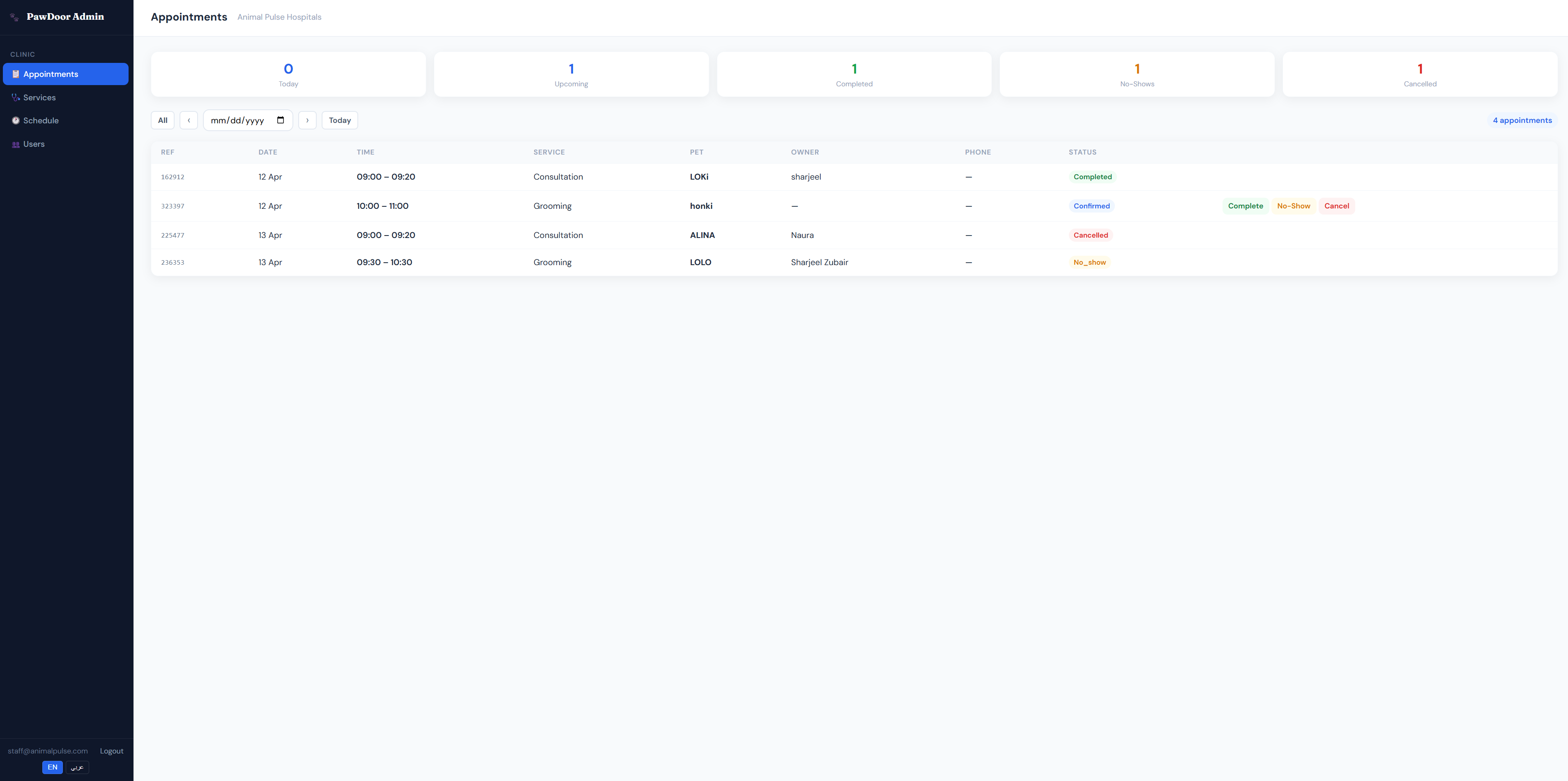This screenshot has height=781, width=1568.
Task: Open the Confirmed status for honki
Action: pyautogui.click(x=1091, y=206)
